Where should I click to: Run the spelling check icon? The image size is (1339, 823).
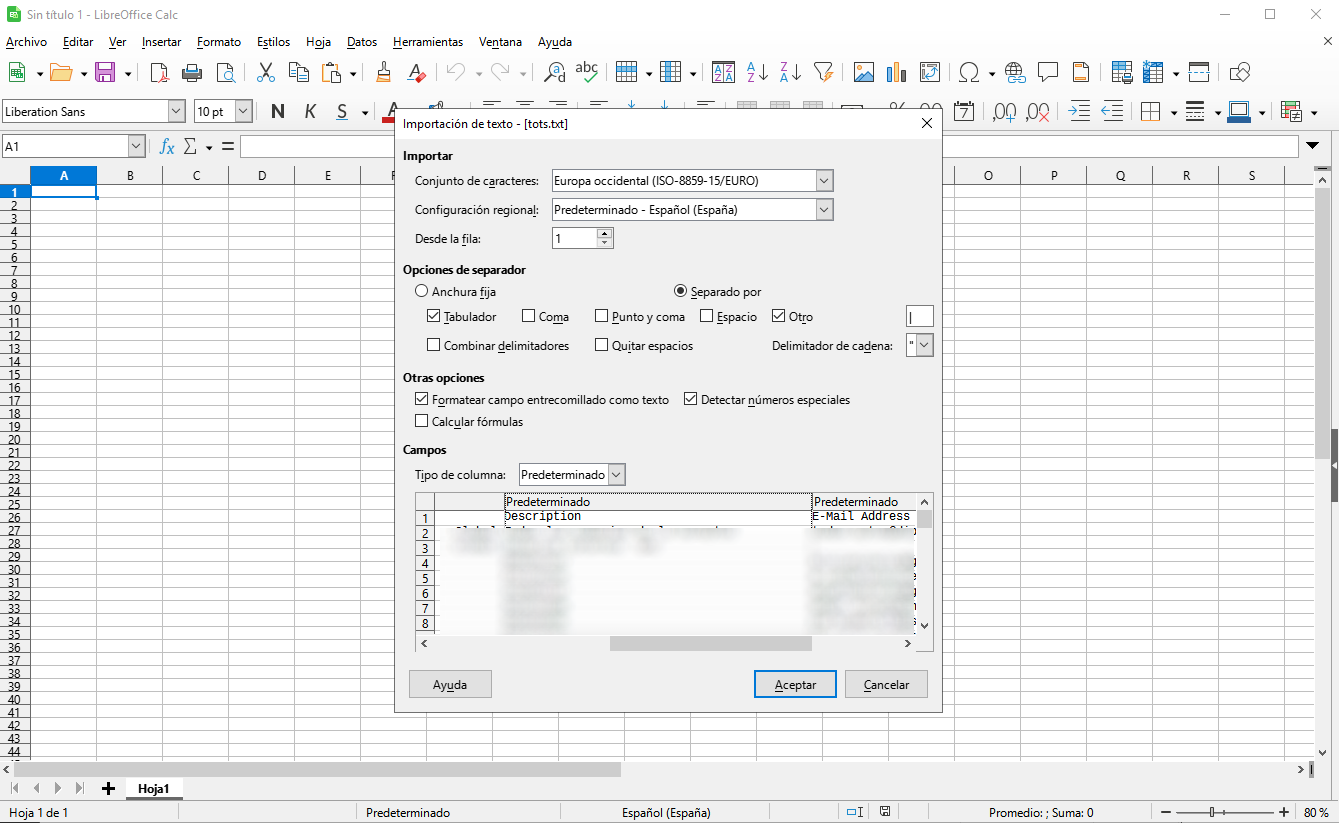pos(587,73)
